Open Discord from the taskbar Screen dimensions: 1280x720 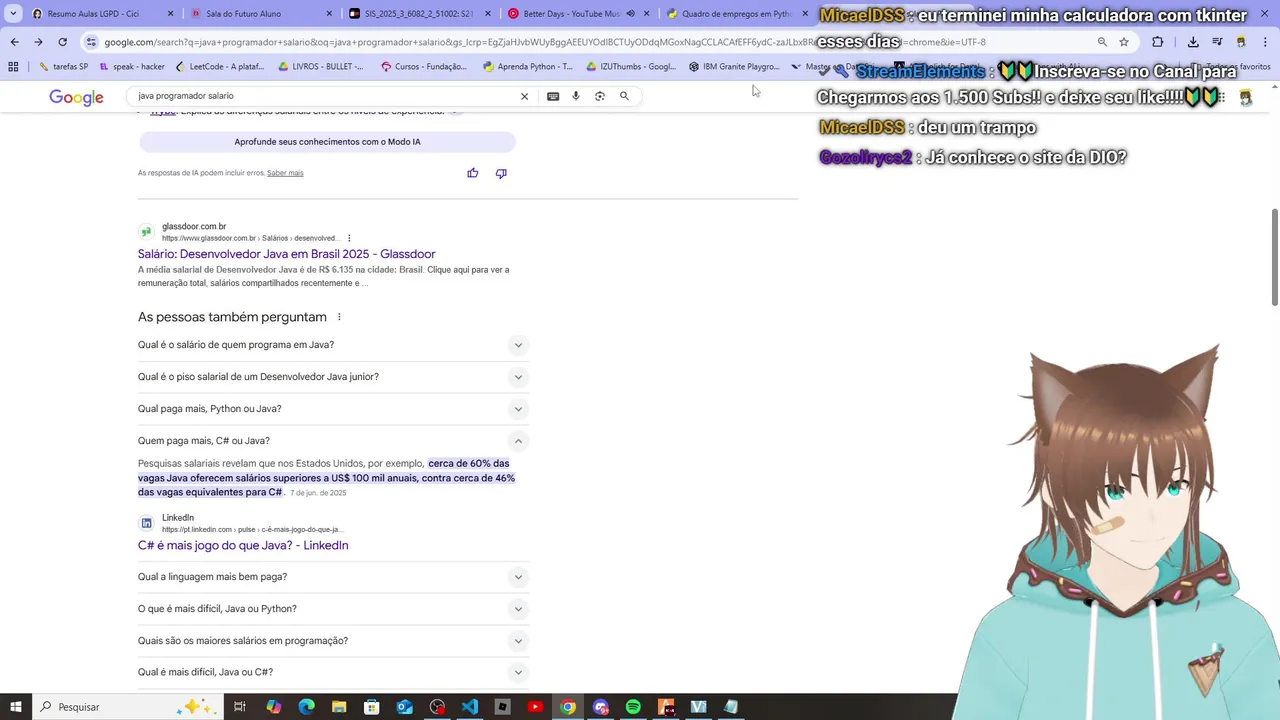(601, 707)
